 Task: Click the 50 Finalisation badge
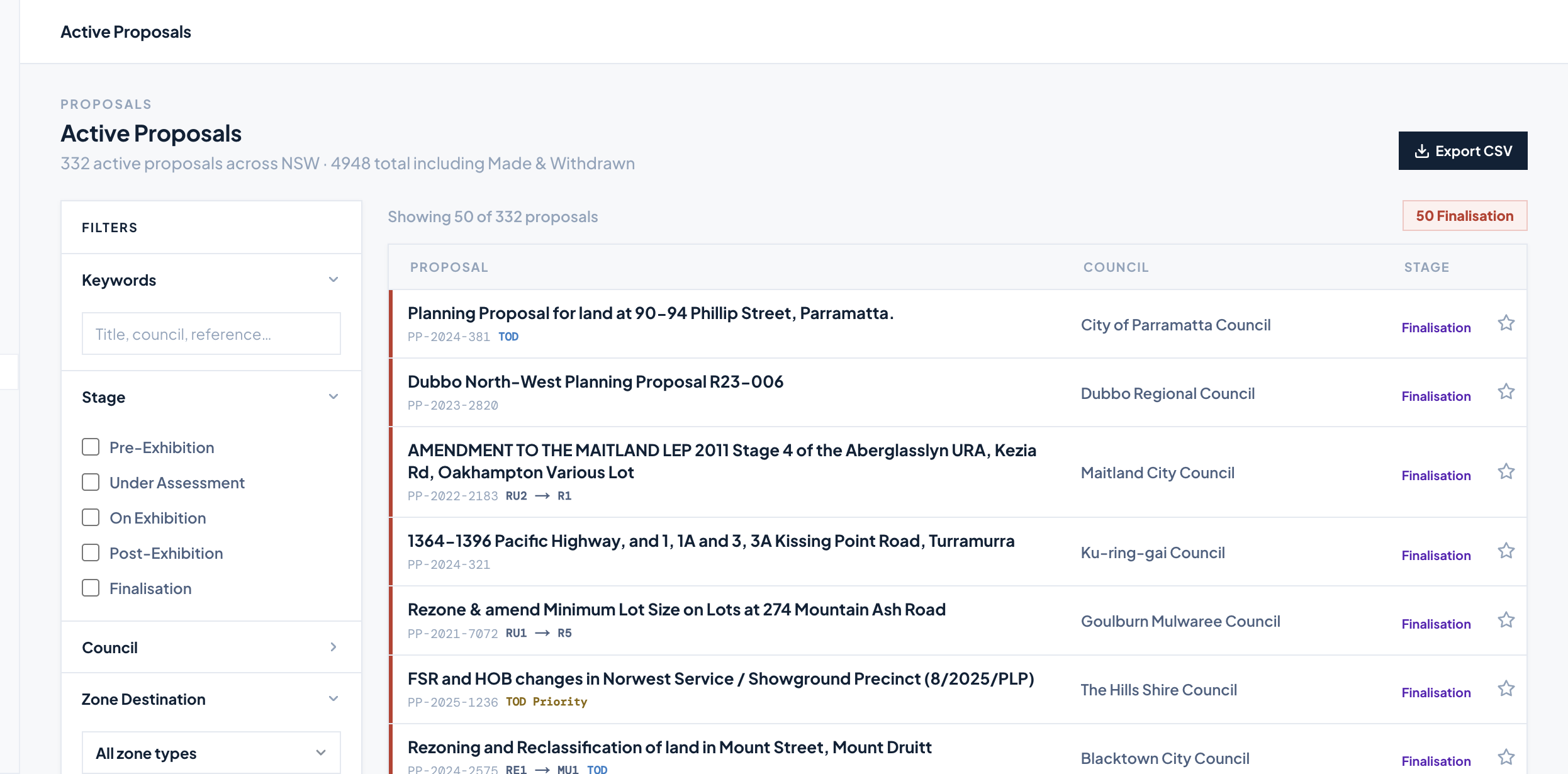[x=1464, y=216]
